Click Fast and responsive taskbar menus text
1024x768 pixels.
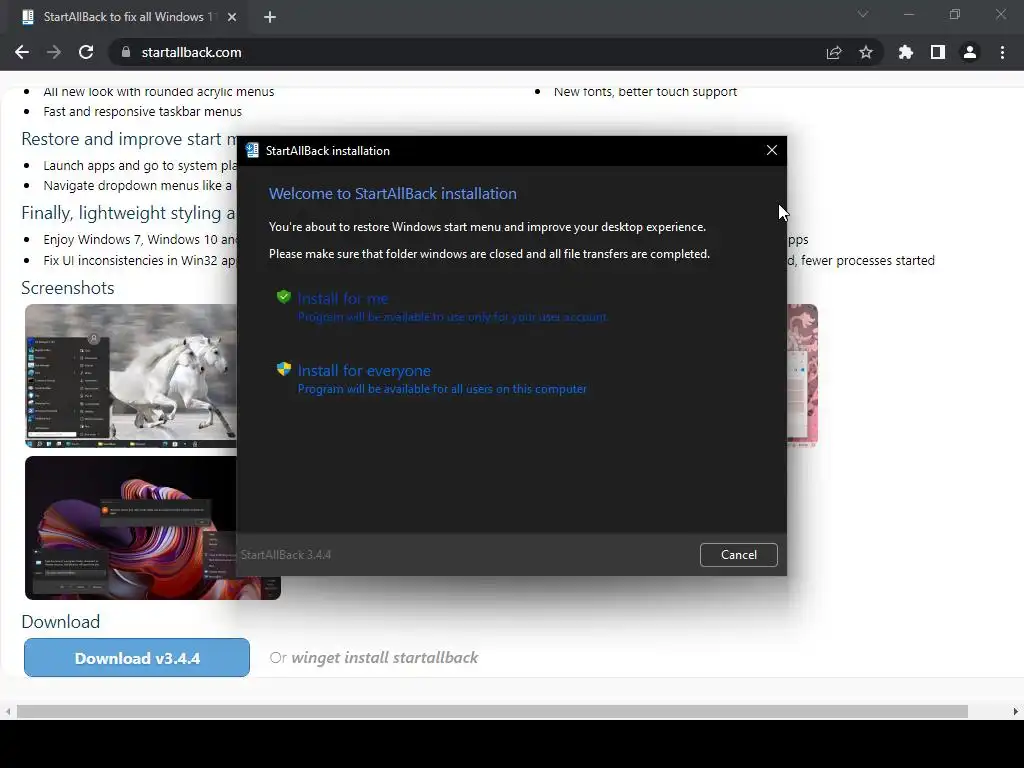coord(142,112)
